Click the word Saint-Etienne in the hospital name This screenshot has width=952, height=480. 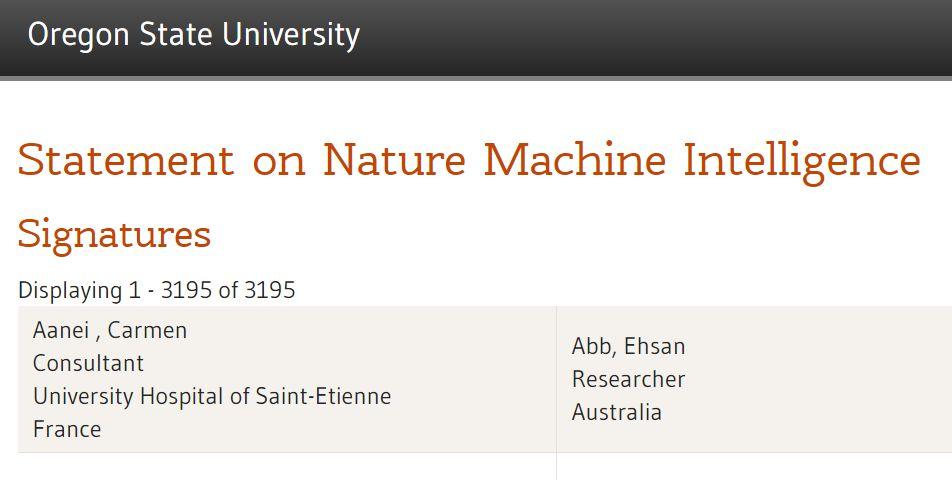coord(323,396)
